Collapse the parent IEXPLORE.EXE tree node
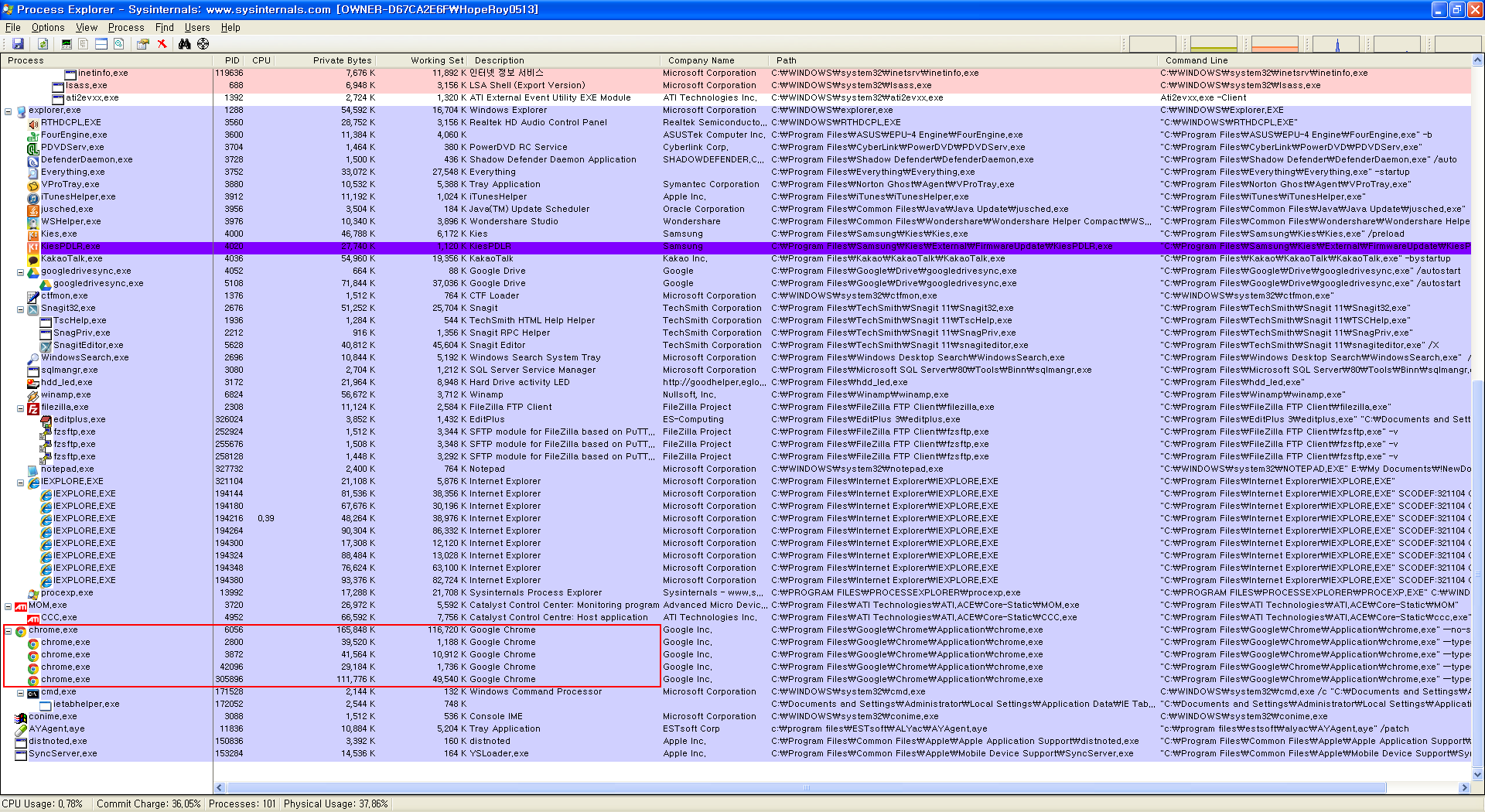 [21, 482]
